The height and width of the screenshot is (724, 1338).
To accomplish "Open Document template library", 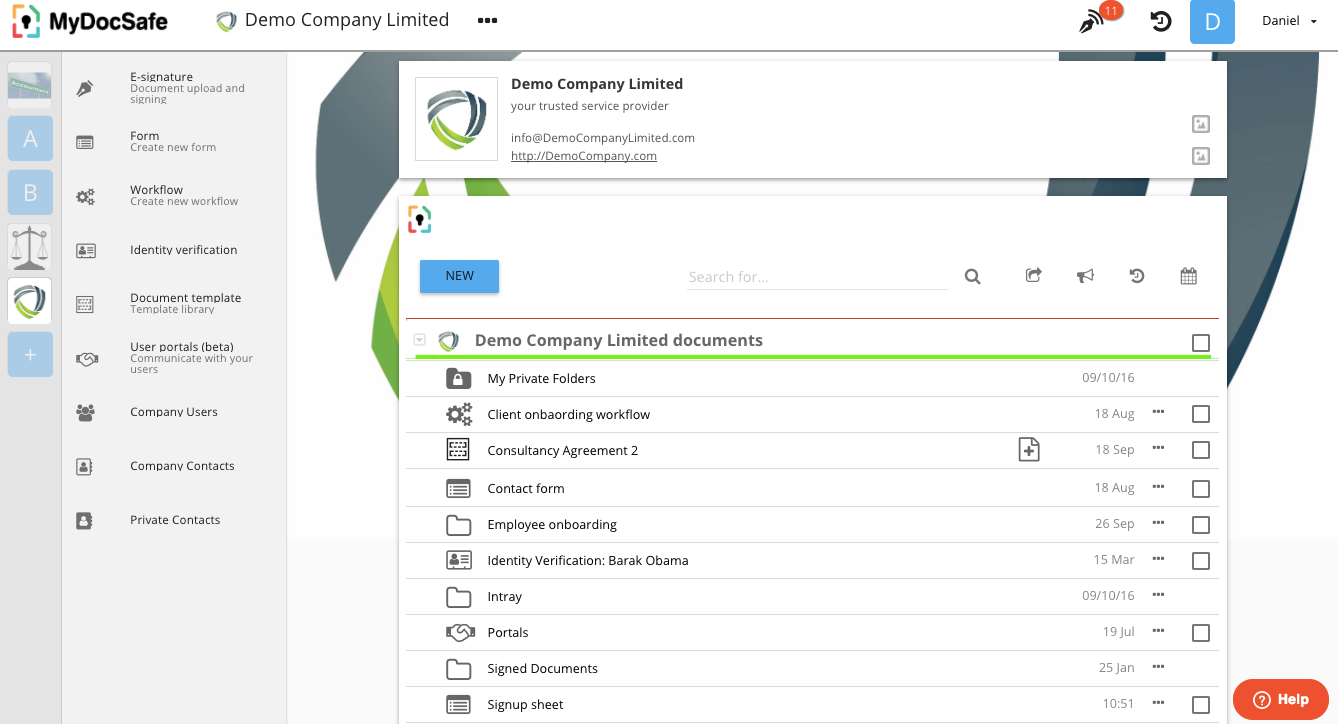I will click(186, 303).
